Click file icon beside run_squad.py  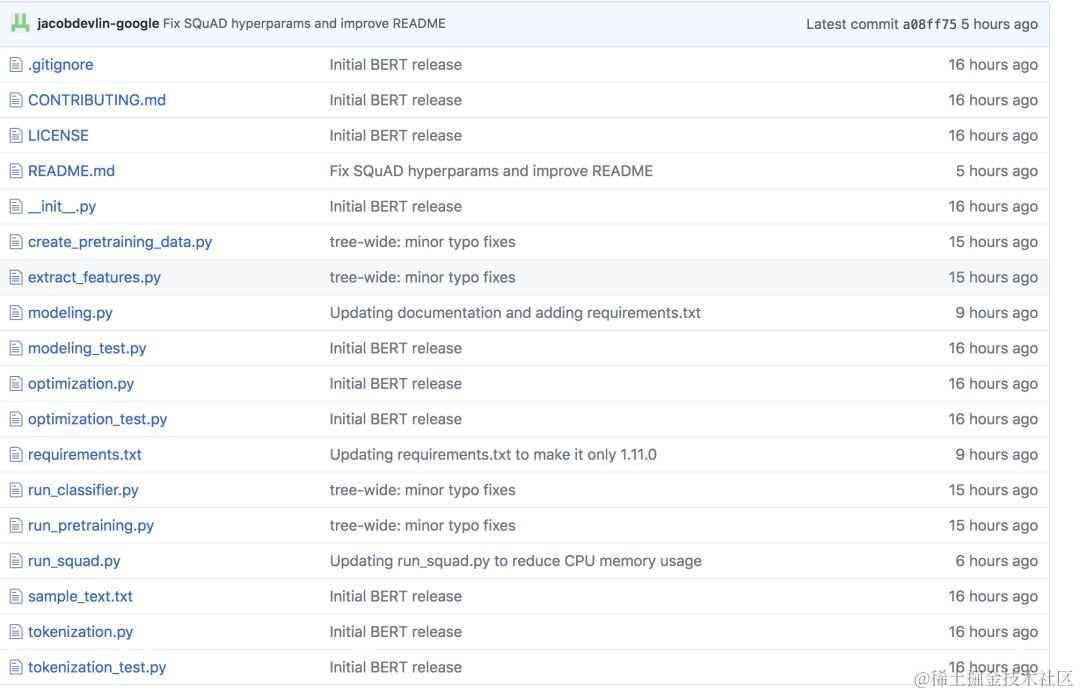pyautogui.click(x=16, y=561)
